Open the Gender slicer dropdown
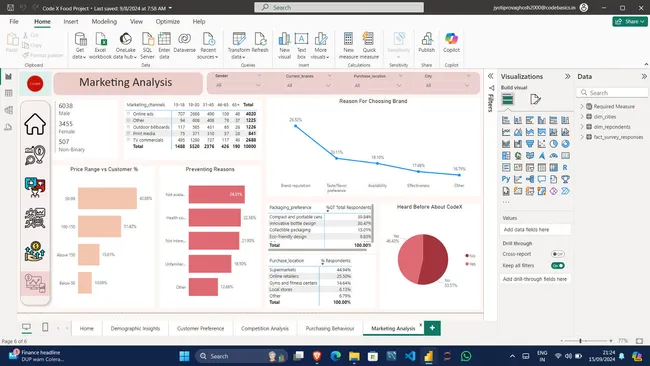Screen dimensions: 650x366 [x=258, y=85]
